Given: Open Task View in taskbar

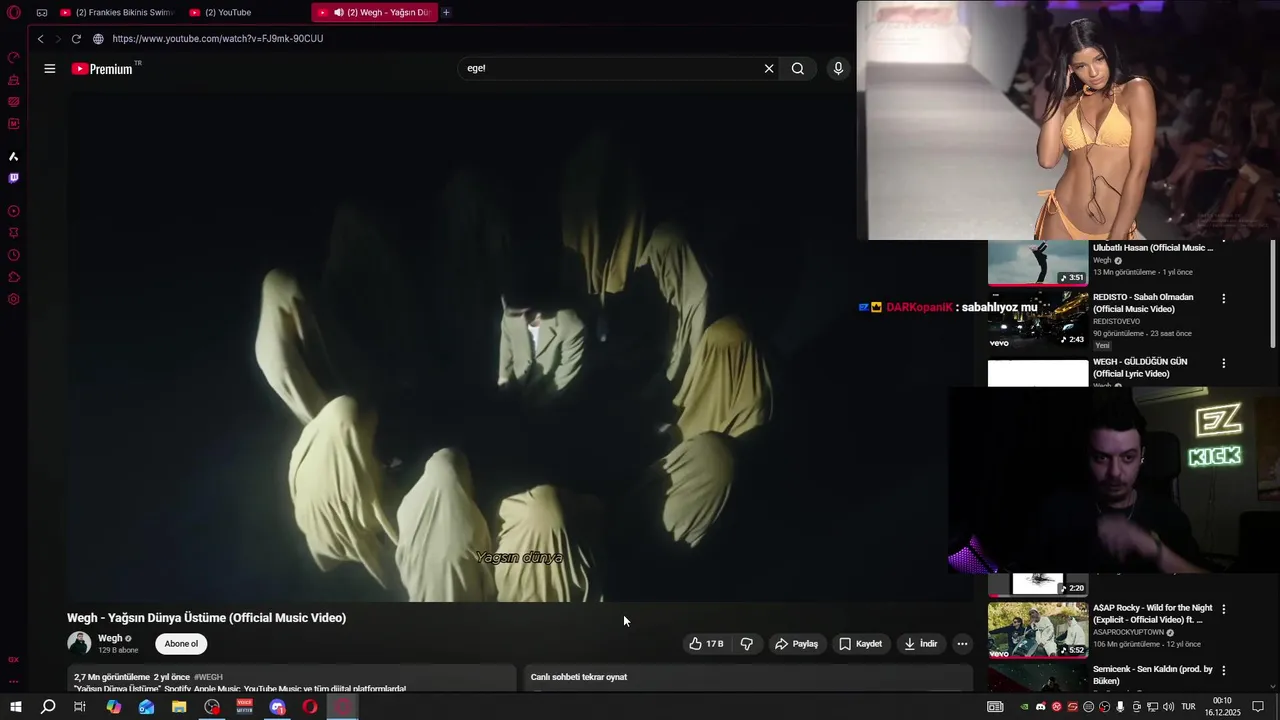Looking at the screenshot, I should coord(80,707).
